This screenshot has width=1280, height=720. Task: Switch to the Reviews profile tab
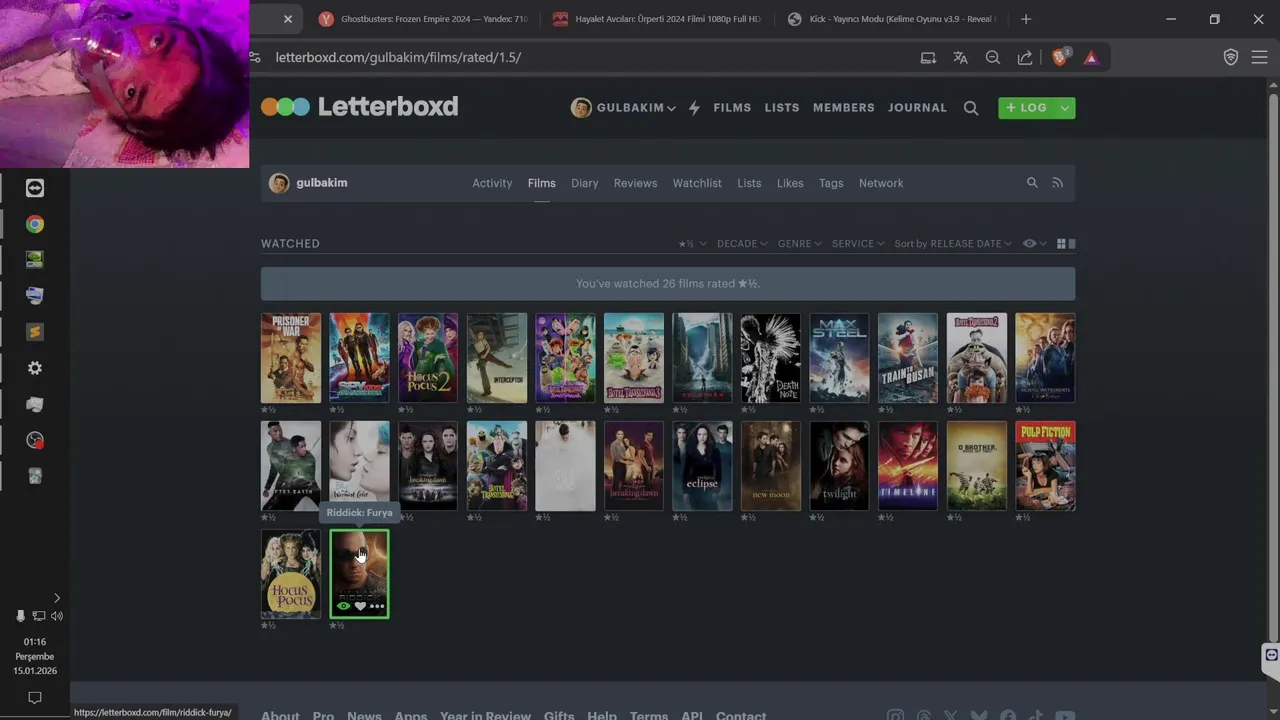click(x=635, y=183)
